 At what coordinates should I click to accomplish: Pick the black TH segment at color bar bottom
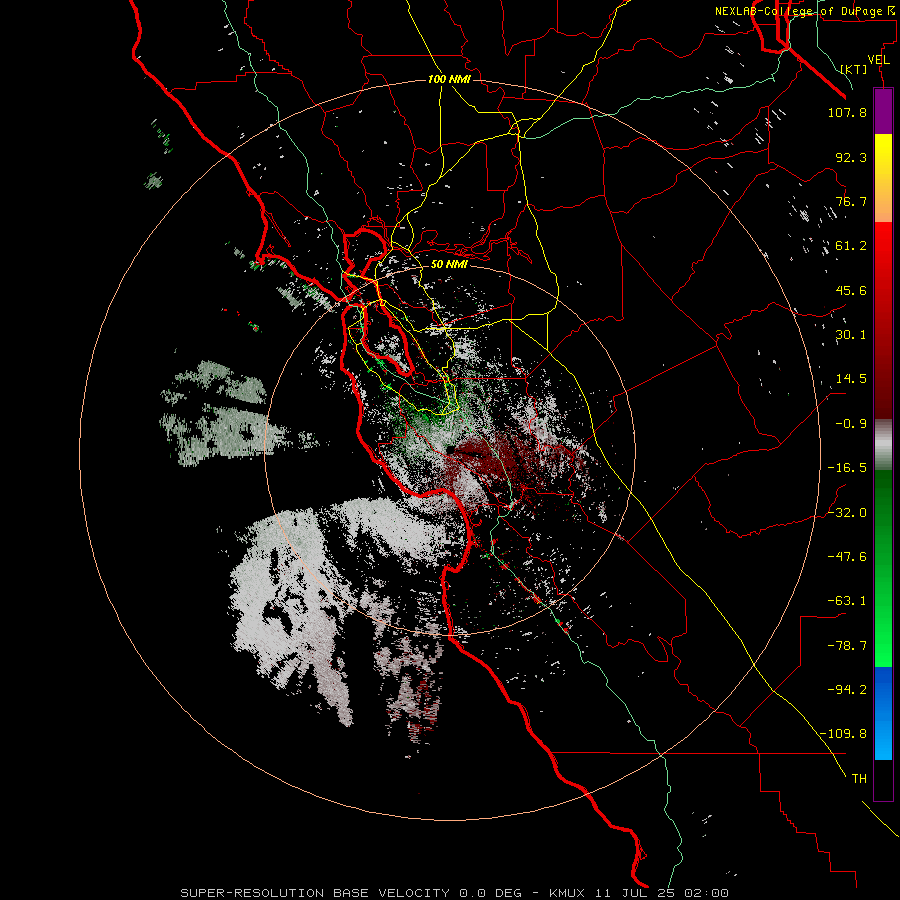(x=883, y=780)
